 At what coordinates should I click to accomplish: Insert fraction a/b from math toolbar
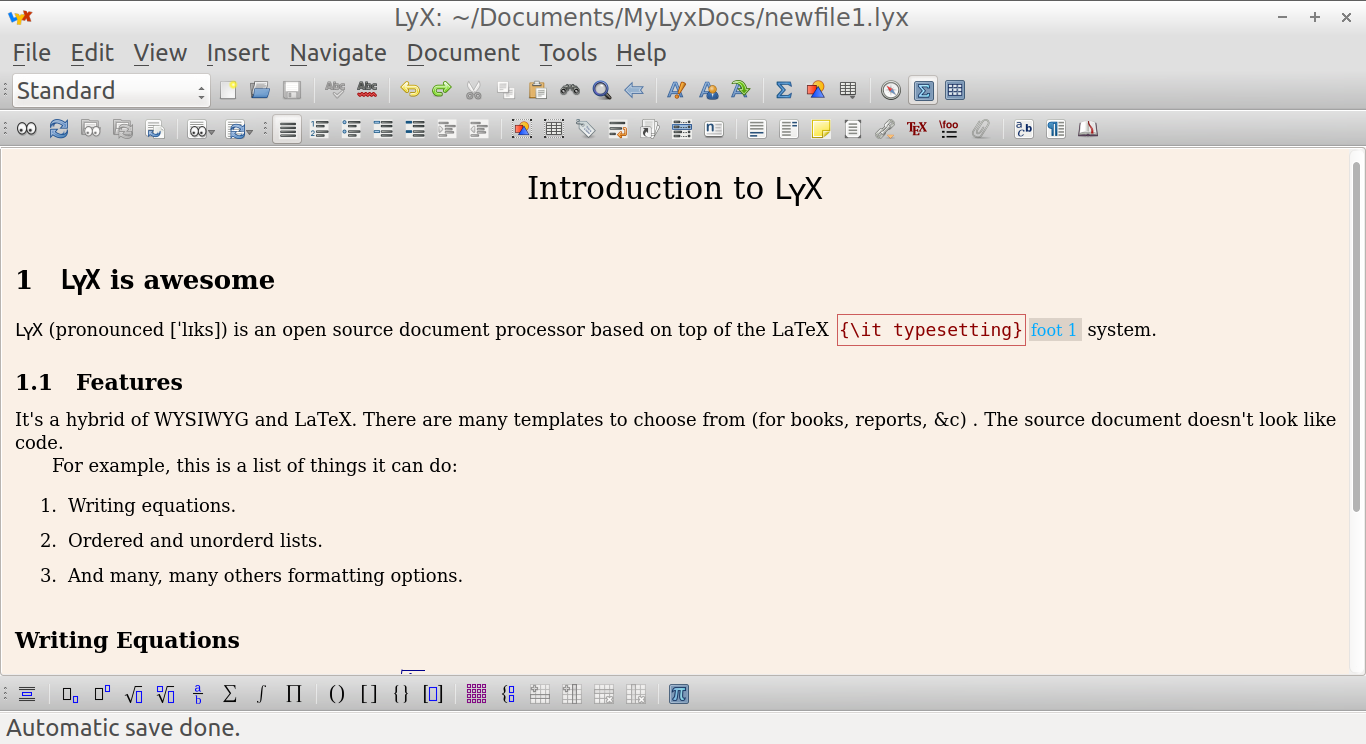(x=198, y=694)
